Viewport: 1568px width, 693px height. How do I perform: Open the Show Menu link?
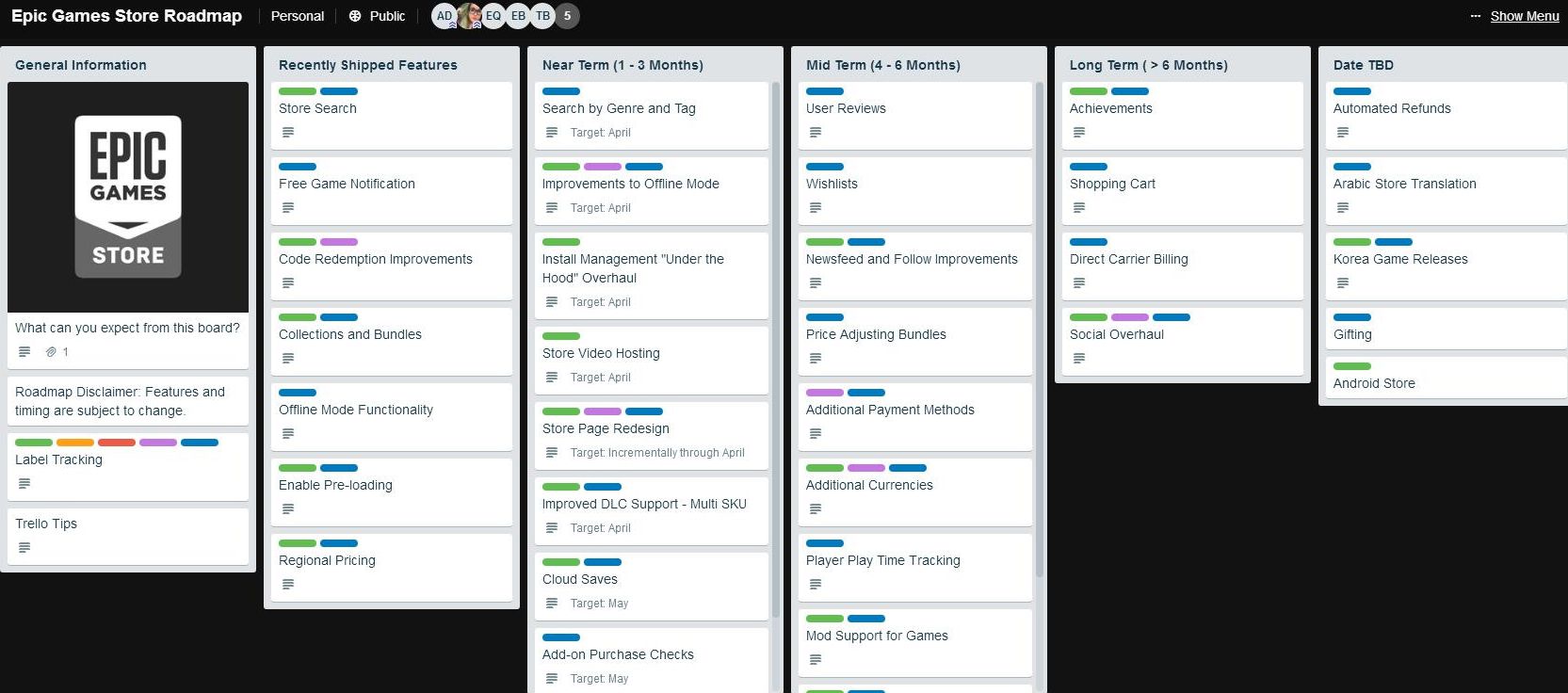(x=1524, y=16)
